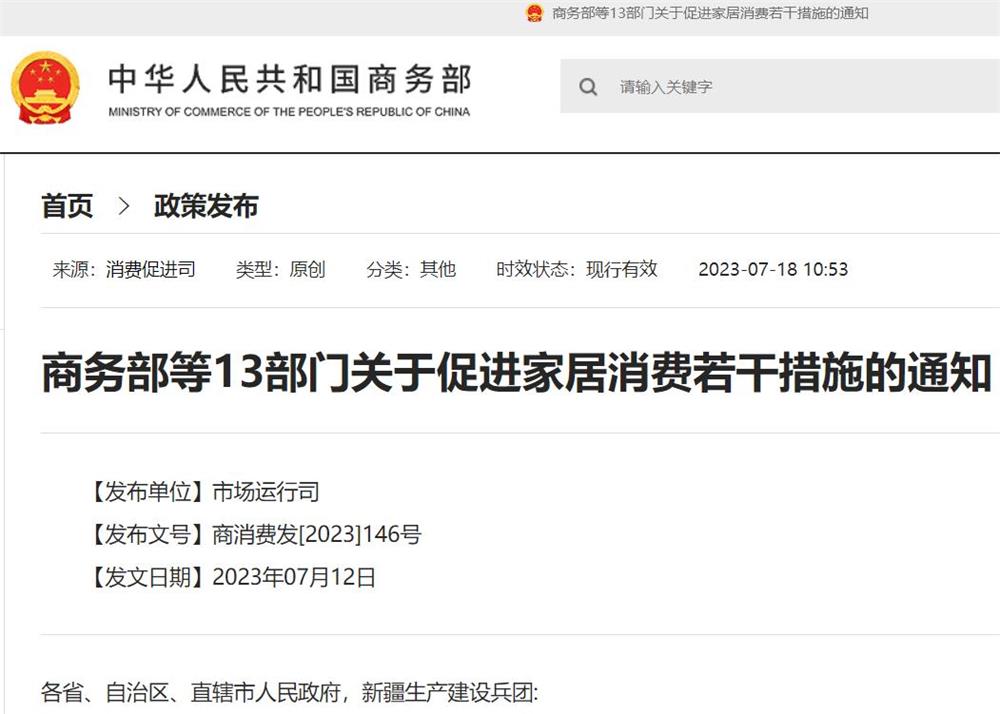Go to 首页 via breadcrumb
1000x714 pixels.
click(x=67, y=207)
